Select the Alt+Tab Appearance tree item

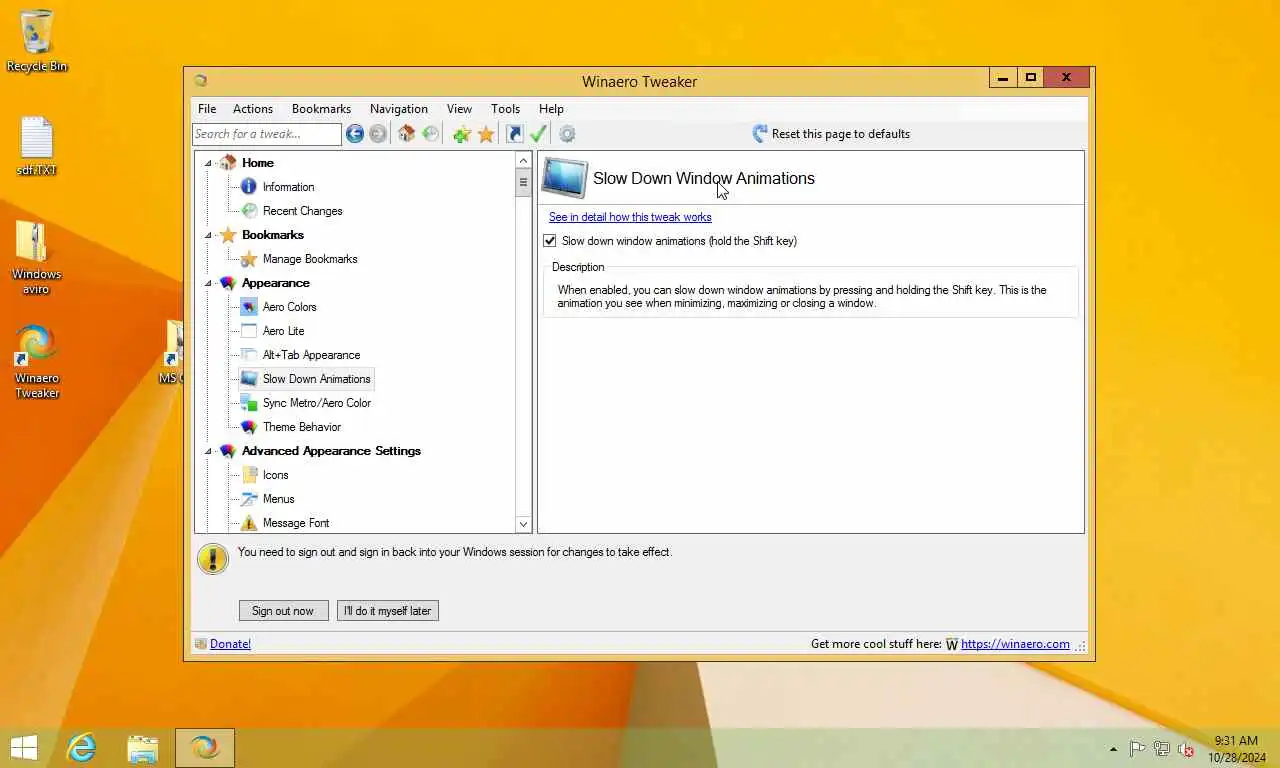[311, 355]
